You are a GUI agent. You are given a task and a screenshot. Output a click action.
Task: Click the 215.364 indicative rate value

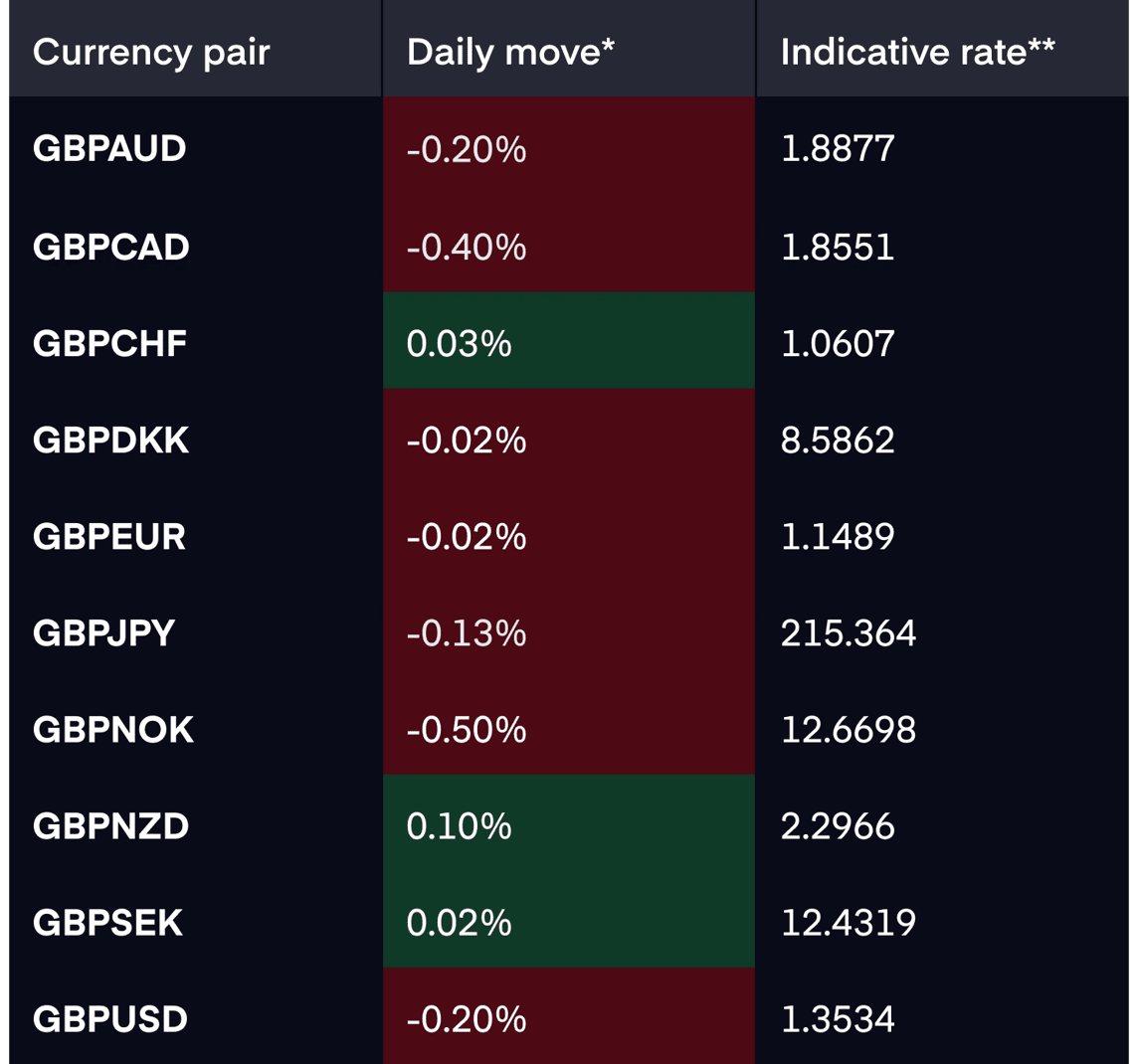[849, 633]
